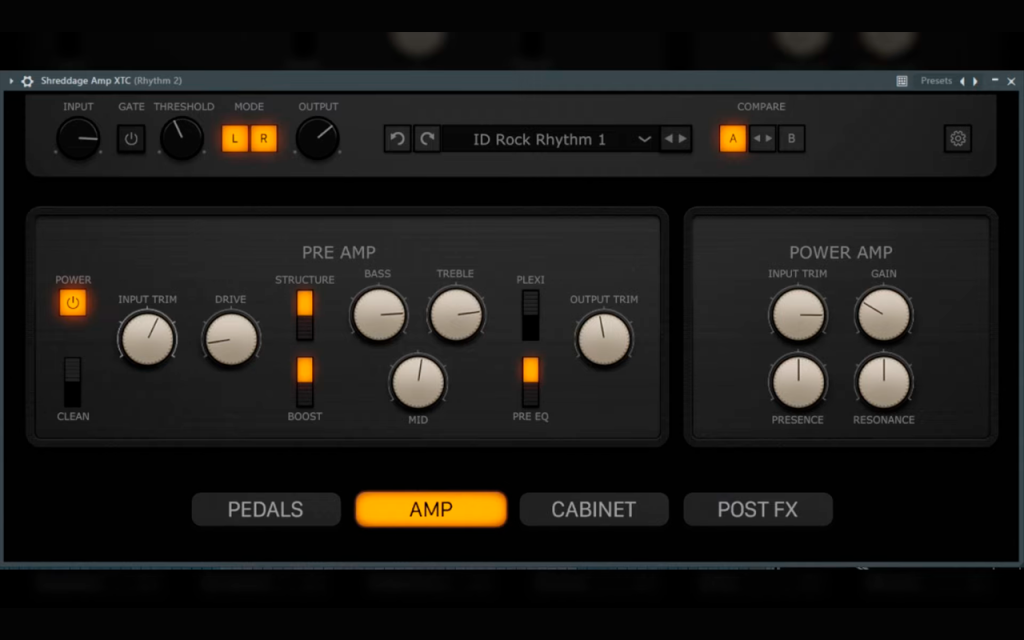The width and height of the screenshot is (1024, 640).
Task: Click the plugin options gear in title bar
Action: pyautogui.click(x=27, y=81)
